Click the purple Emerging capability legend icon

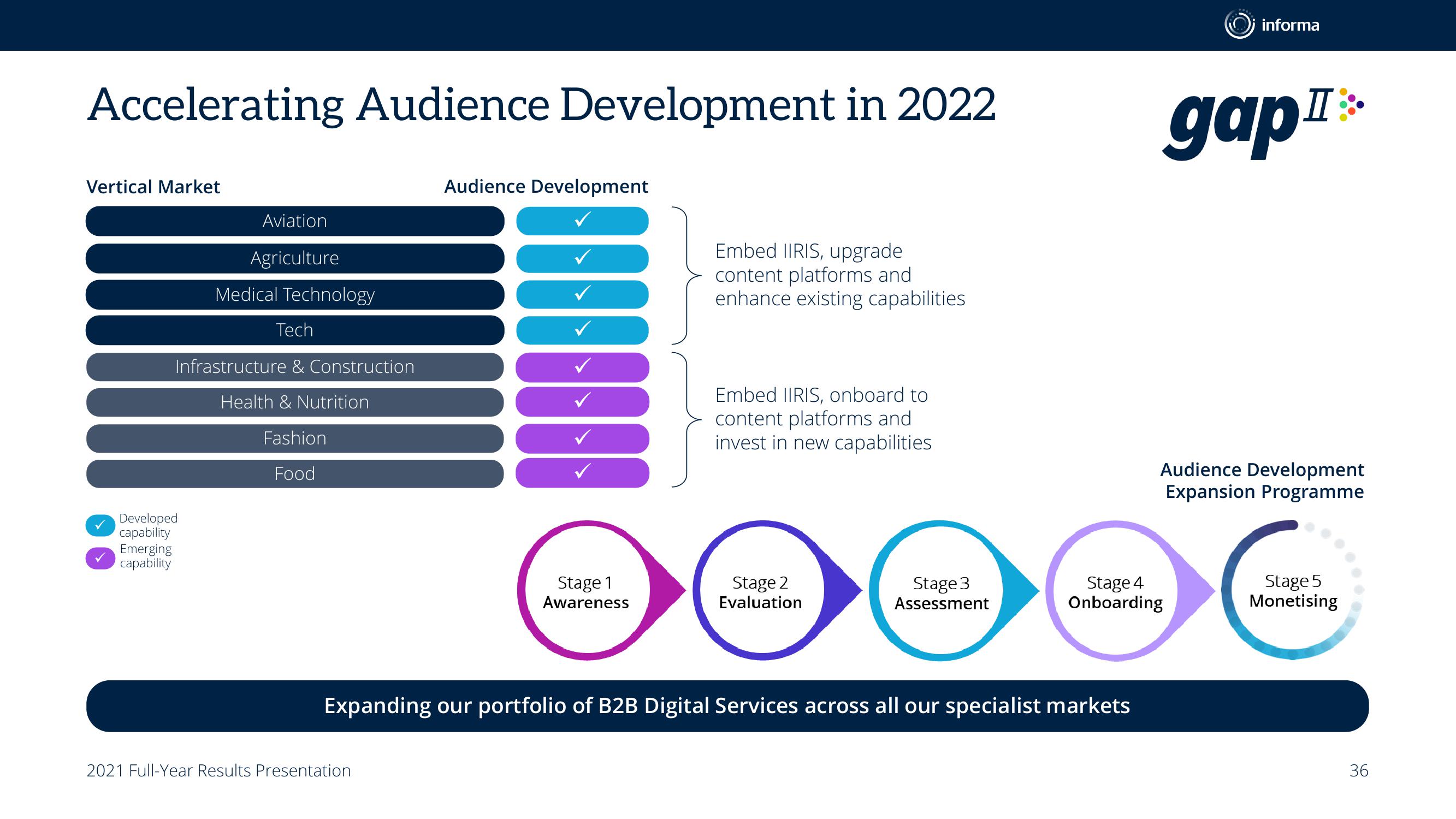pyautogui.click(x=100, y=558)
